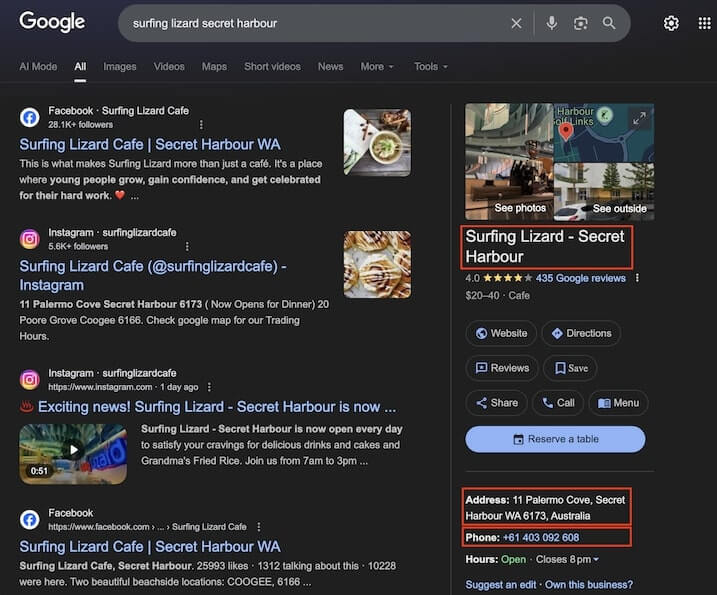Open the Google apps grid icon
Image resolution: width=717 pixels, height=595 pixels.
(704, 23)
